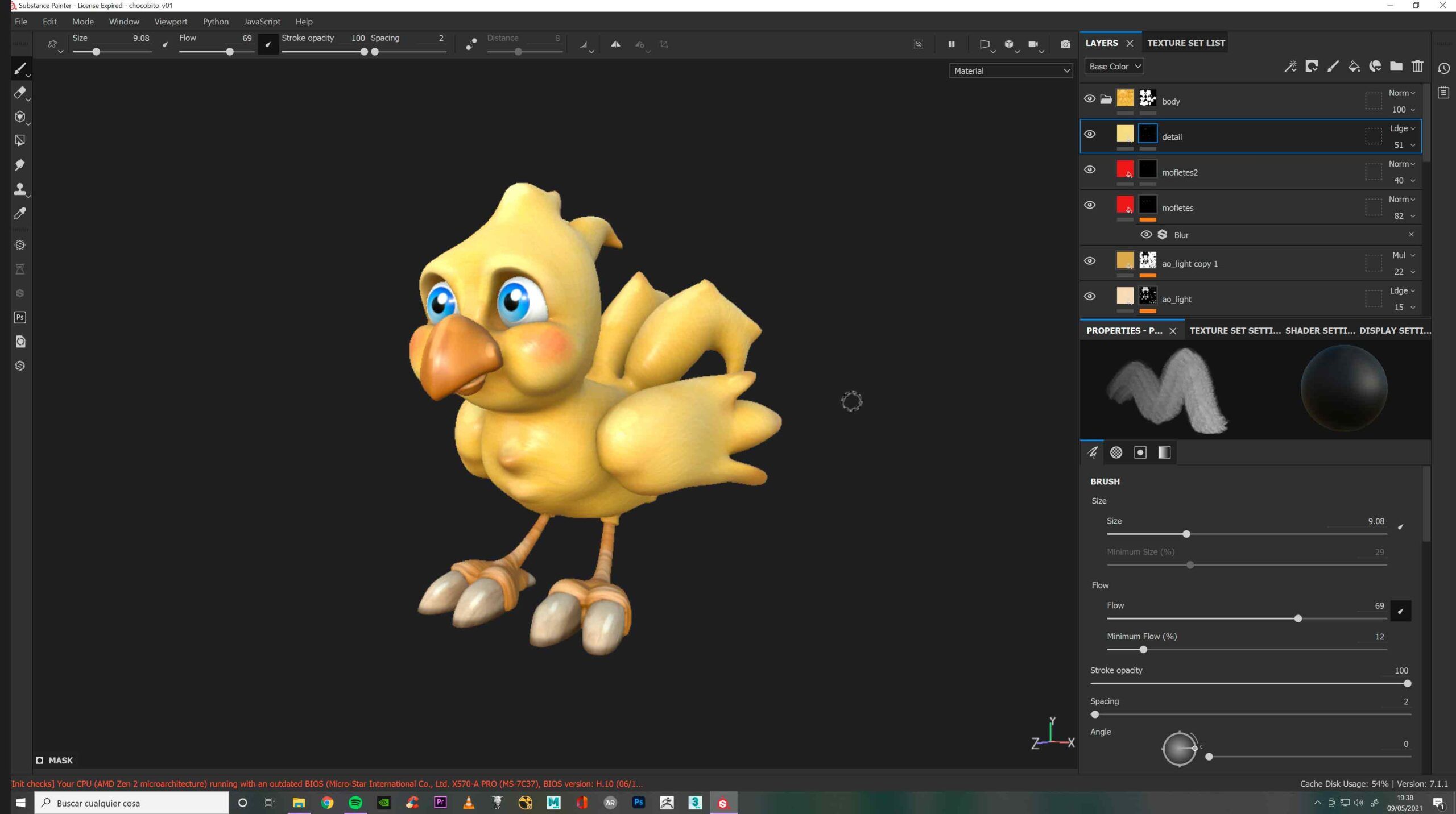This screenshot has width=1456, height=814.
Task: Add a smart material layer icon
Action: (1375, 67)
